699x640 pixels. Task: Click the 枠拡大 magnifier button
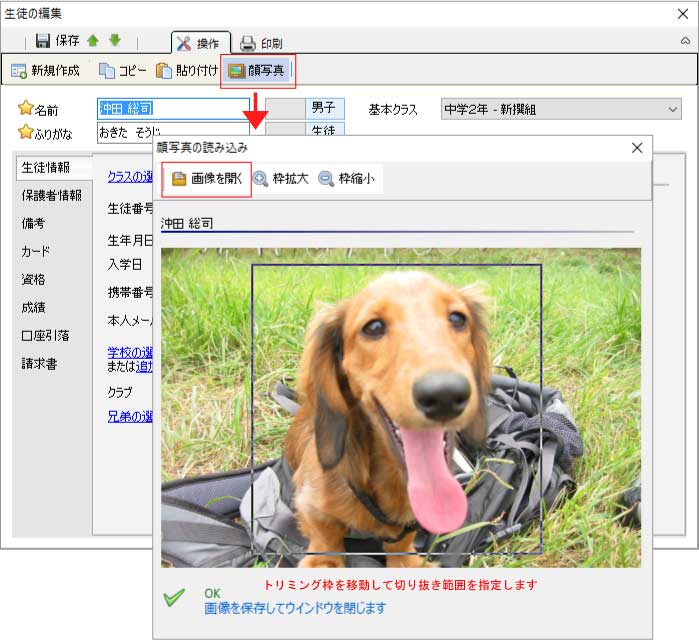pyautogui.click(x=281, y=179)
